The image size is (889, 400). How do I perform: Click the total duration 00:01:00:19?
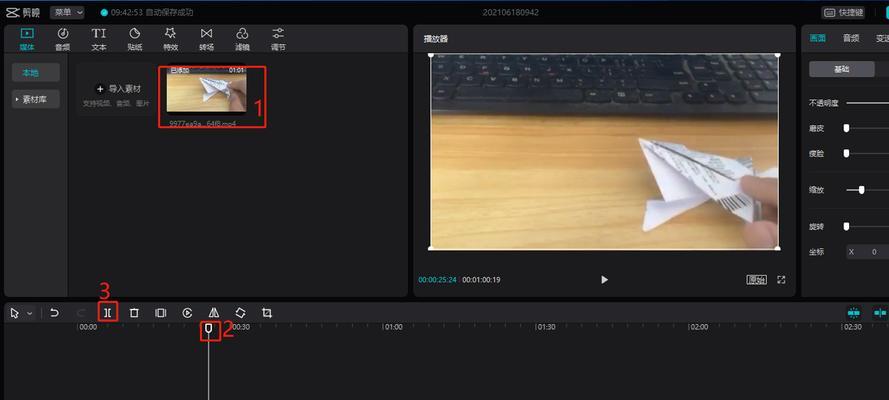[x=481, y=280]
